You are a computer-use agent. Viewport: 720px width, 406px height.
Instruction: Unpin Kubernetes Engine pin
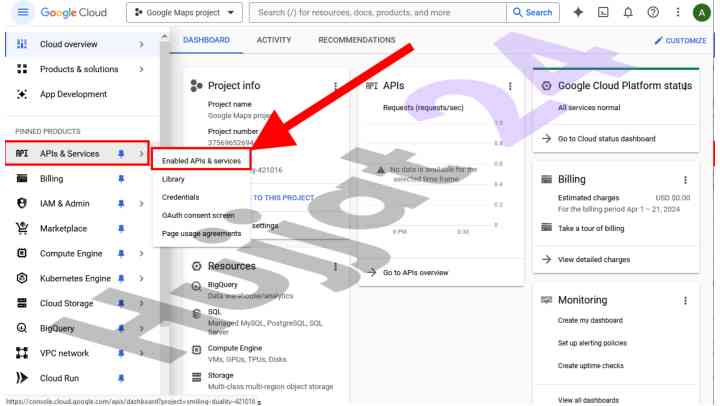121,278
